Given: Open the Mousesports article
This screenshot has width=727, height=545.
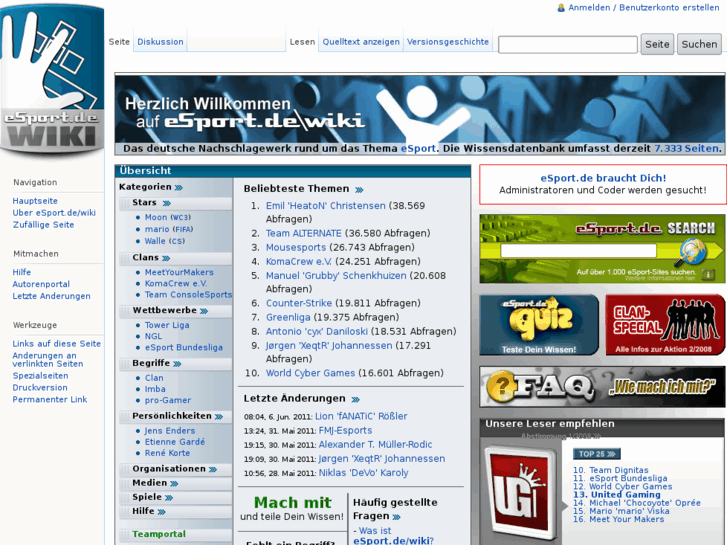Looking at the screenshot, I should [296, 248].
